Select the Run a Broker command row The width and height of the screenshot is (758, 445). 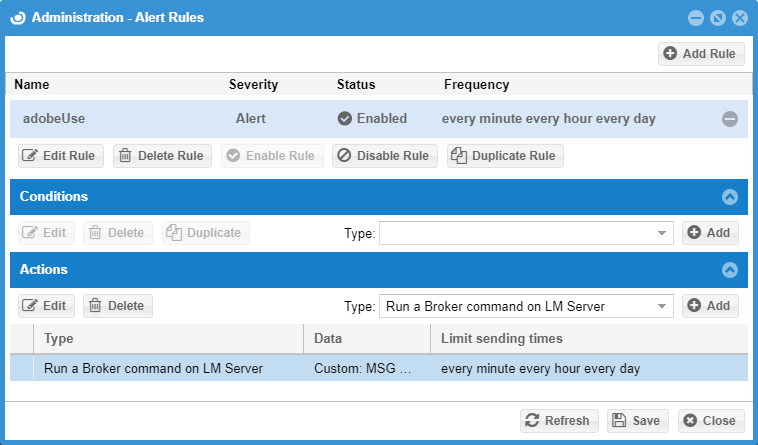154,368
